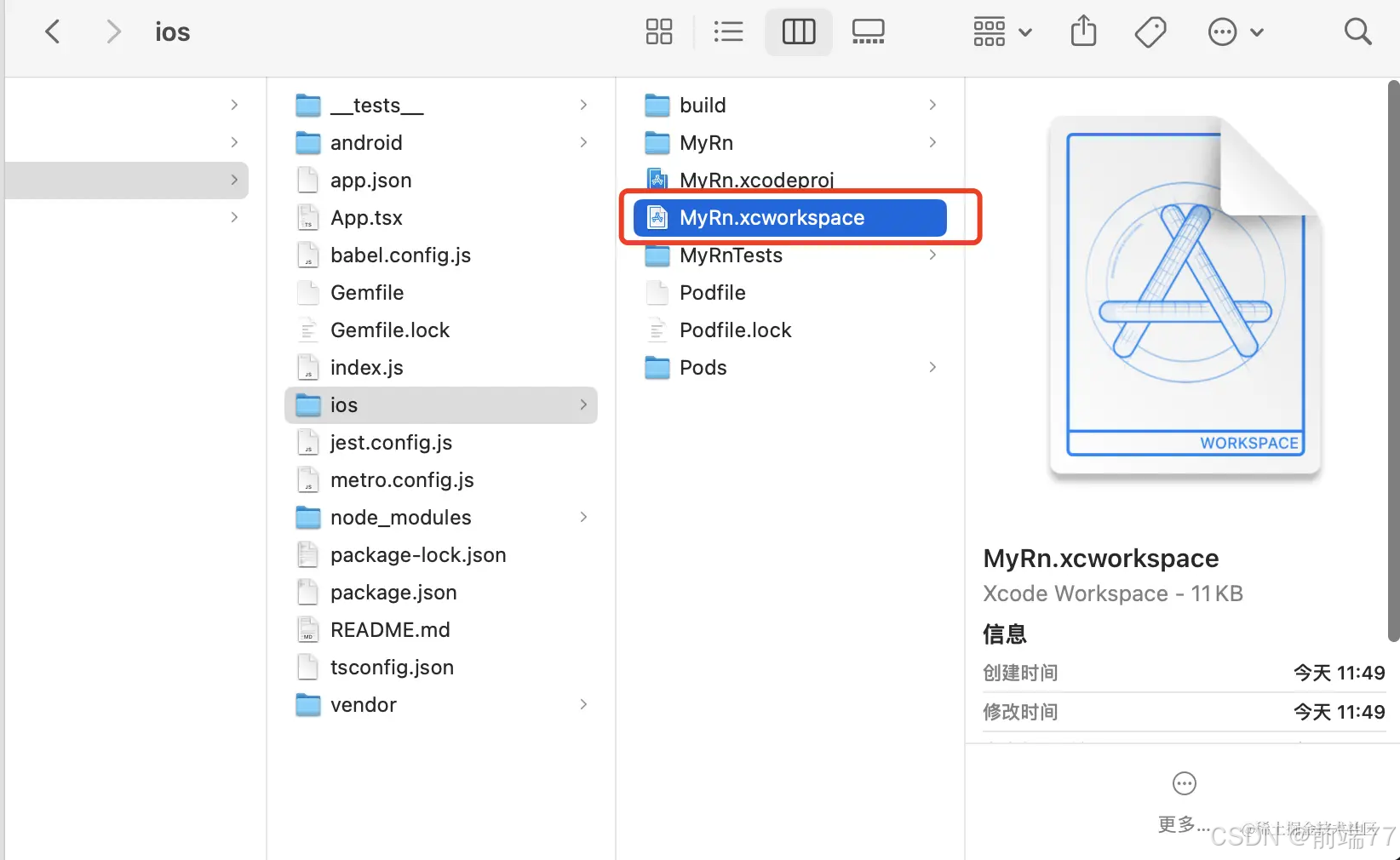Expand the build folder chevron
This screenshot has width=1400, height=860.
[932, 105]
